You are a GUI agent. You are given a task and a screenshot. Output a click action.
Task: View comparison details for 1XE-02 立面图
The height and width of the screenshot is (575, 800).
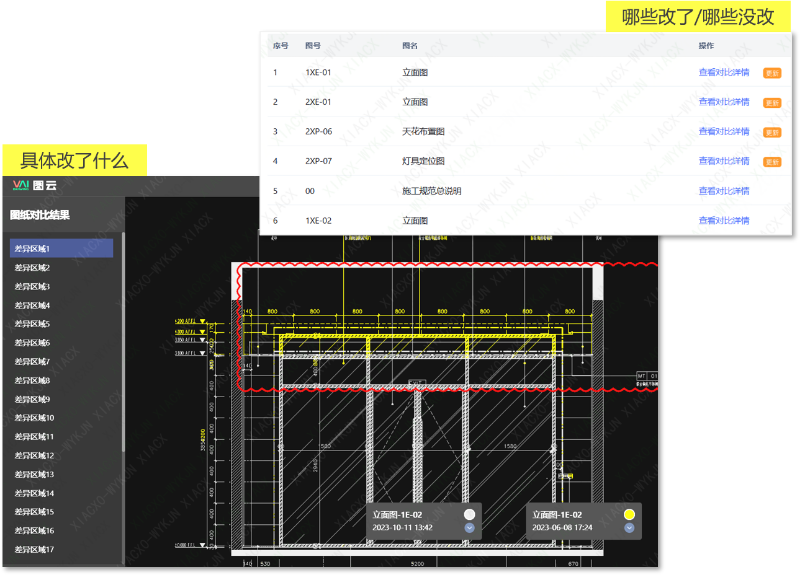point(724,220)
